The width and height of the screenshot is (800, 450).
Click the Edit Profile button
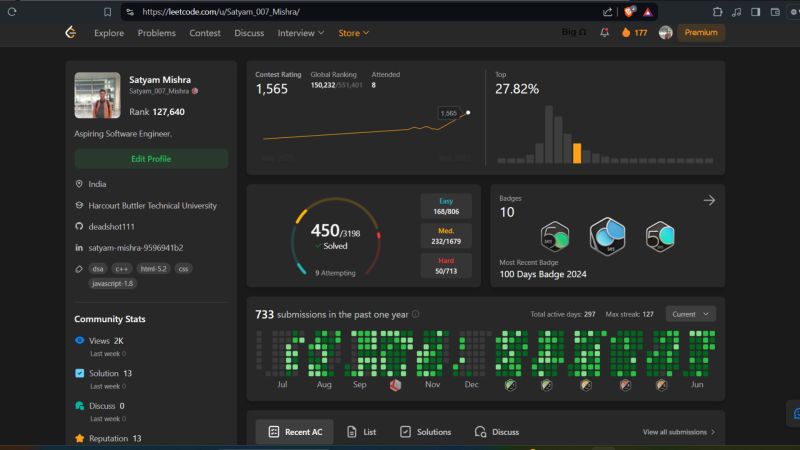151,159
